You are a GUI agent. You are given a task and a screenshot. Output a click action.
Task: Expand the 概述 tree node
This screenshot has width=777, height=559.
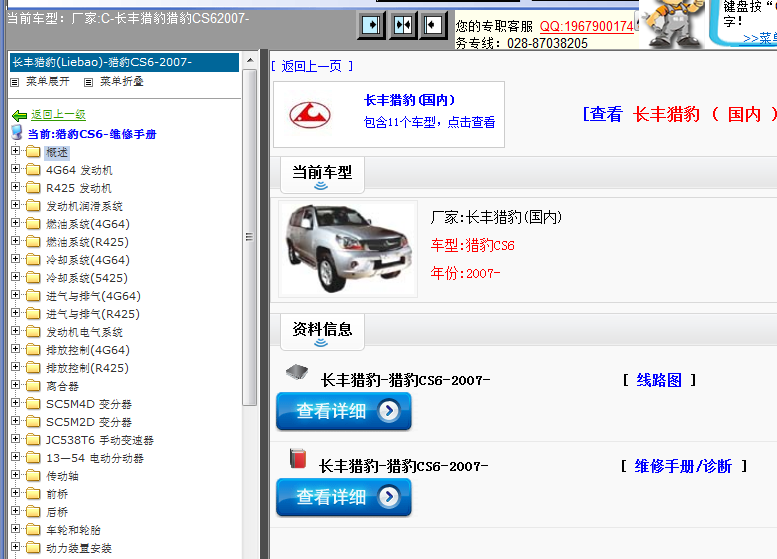15,151
